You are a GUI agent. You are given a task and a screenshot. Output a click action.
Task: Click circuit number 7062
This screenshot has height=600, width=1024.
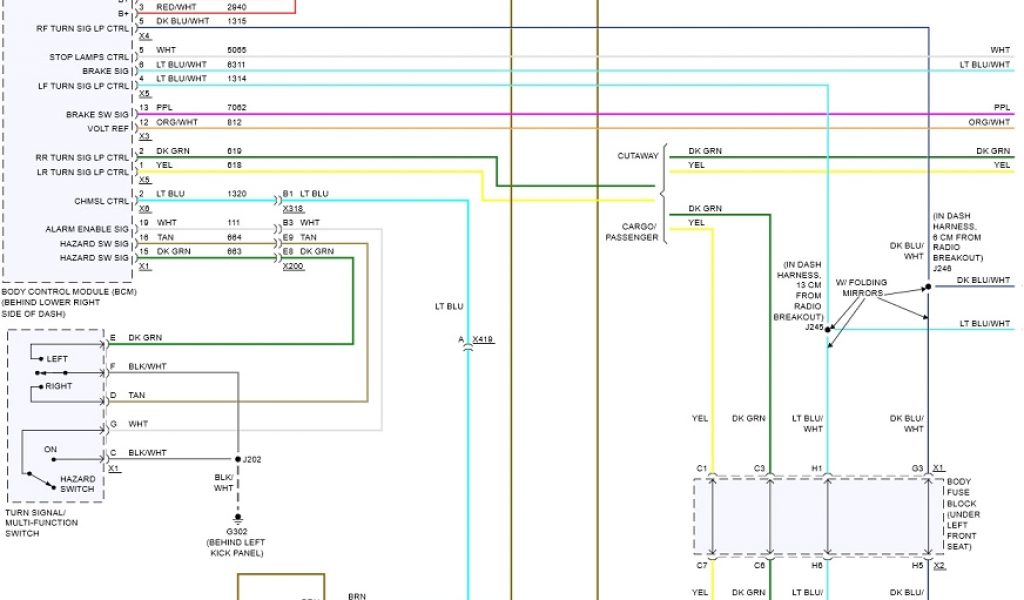[236, 107]
